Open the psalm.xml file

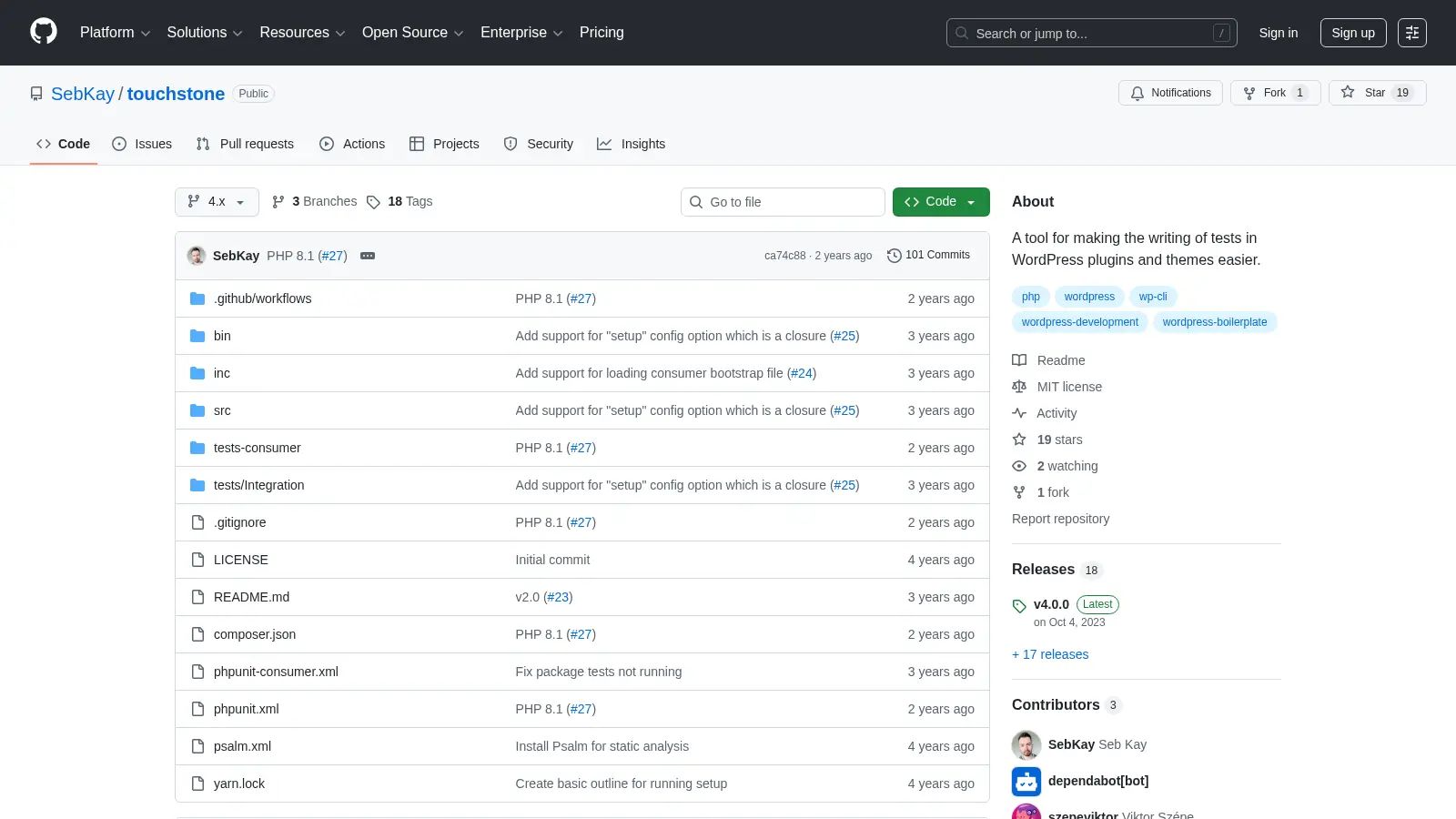point(242,746)
